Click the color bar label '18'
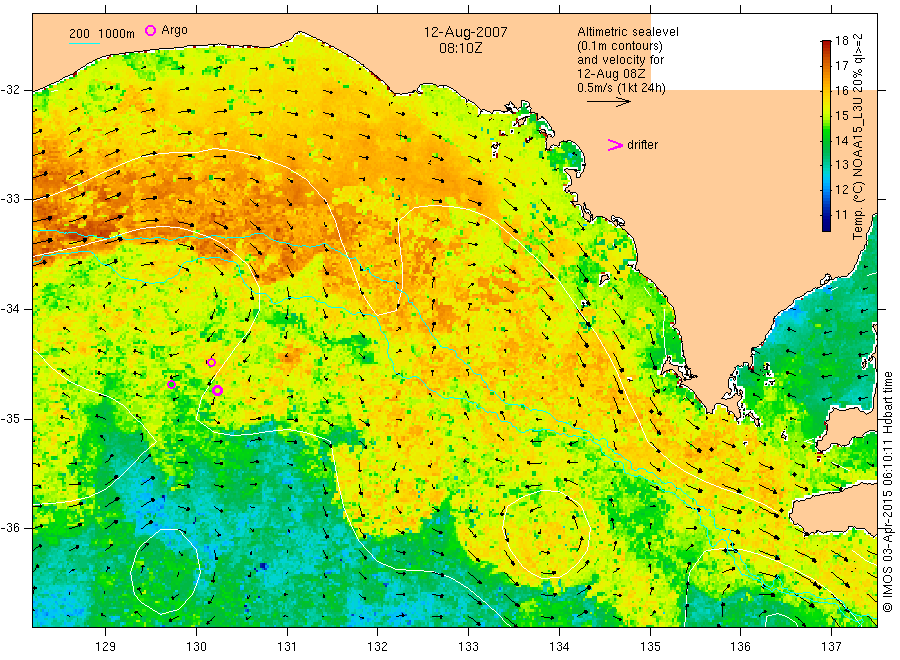The width and height of the screenshot is (900, 660). 841,41
